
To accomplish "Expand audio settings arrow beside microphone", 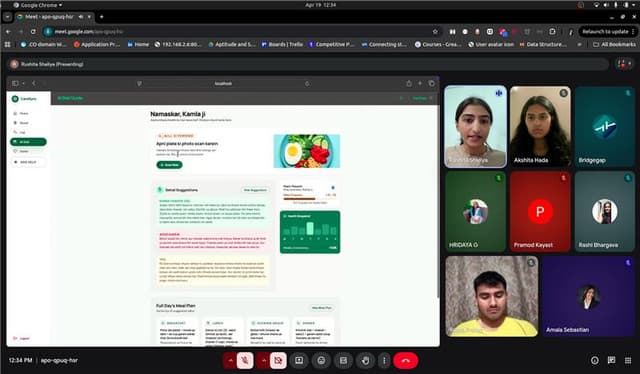I will (x=230, y=361).
